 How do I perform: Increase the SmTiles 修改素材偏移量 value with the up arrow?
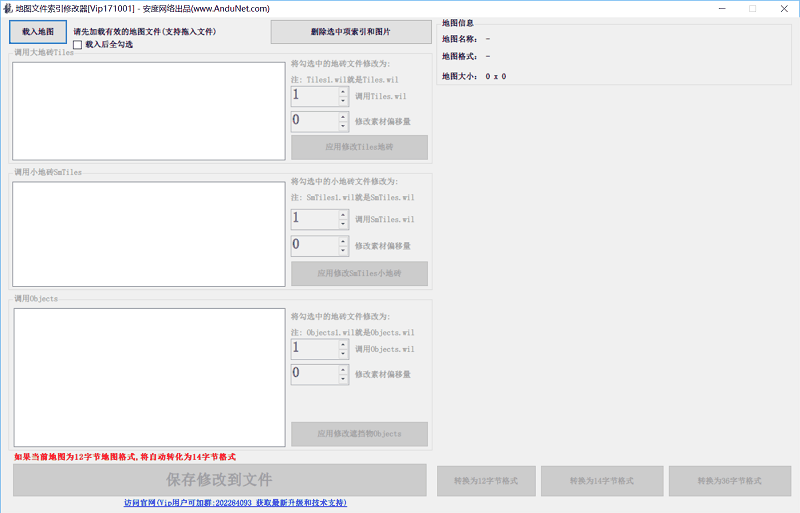click(x=343, y=240)
